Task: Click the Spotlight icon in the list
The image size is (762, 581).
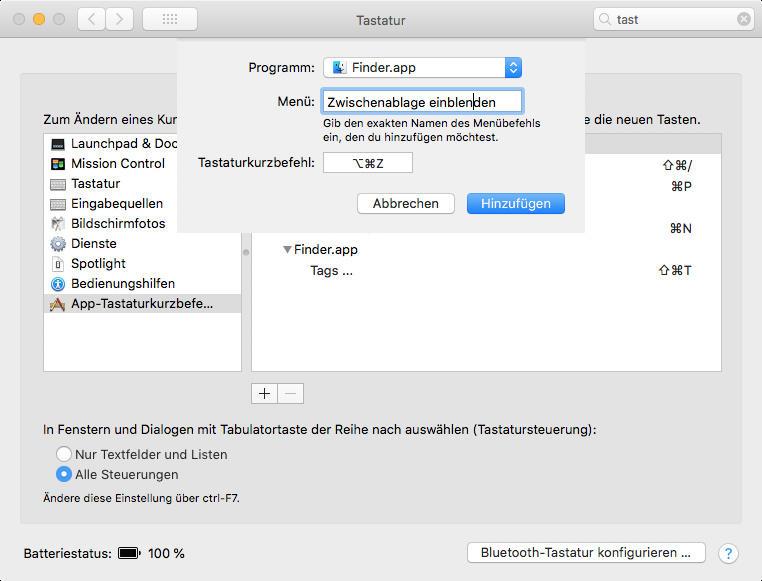Action: tap(58, 264)
